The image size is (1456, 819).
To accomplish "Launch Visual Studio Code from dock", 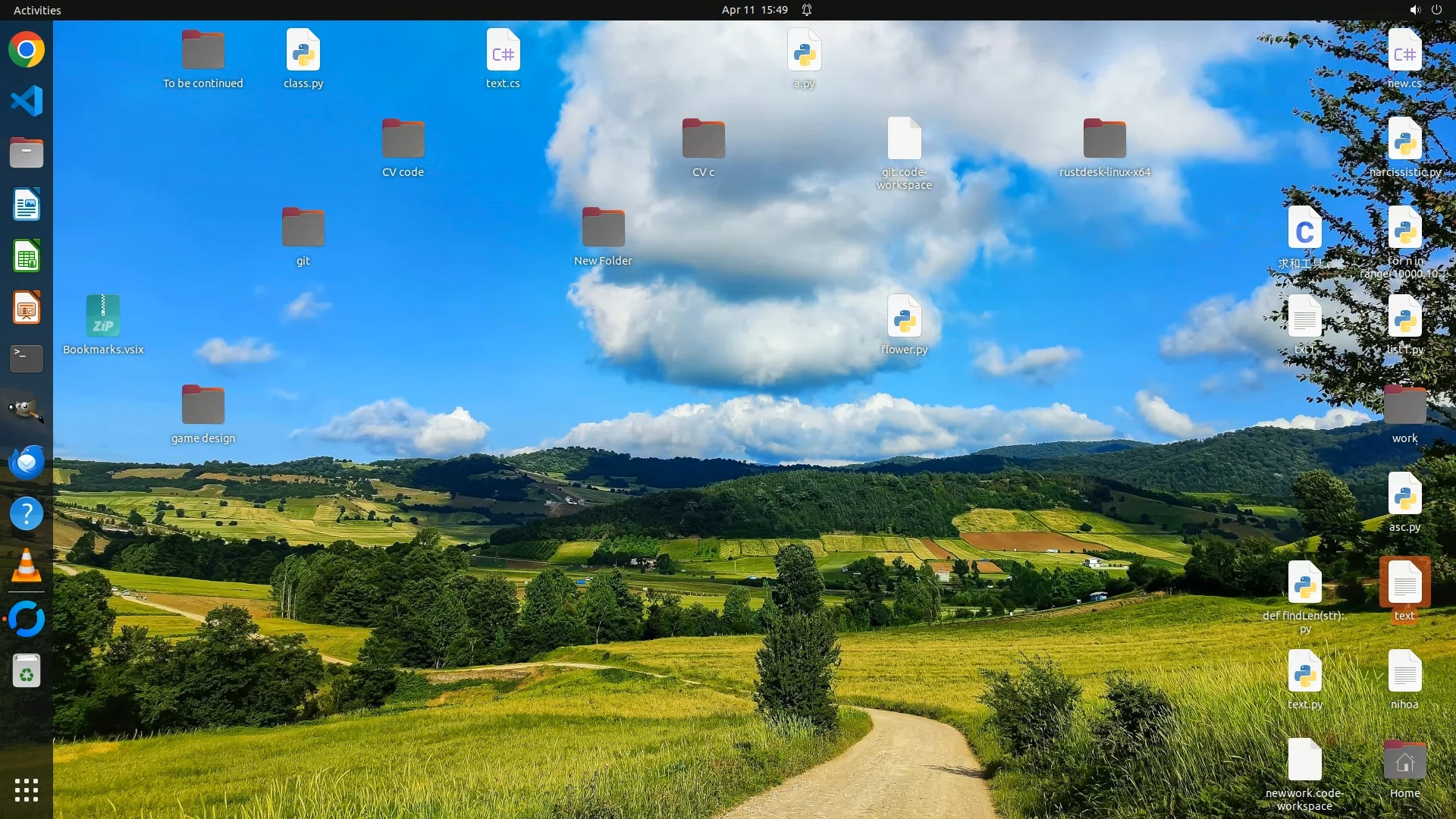I will tap(27, 101).
